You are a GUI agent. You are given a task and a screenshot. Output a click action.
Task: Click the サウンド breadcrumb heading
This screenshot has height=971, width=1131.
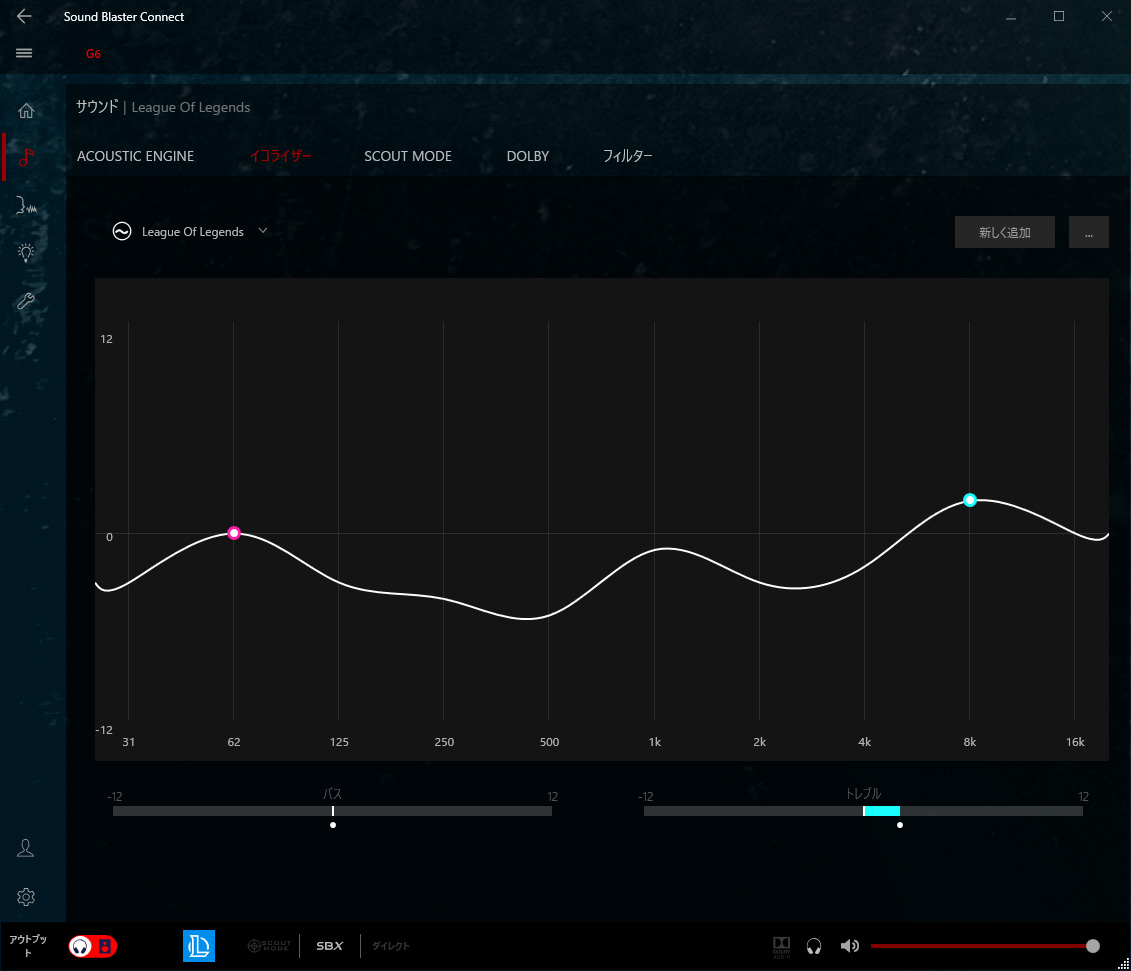pyautogui.click(x=97, y=107)
